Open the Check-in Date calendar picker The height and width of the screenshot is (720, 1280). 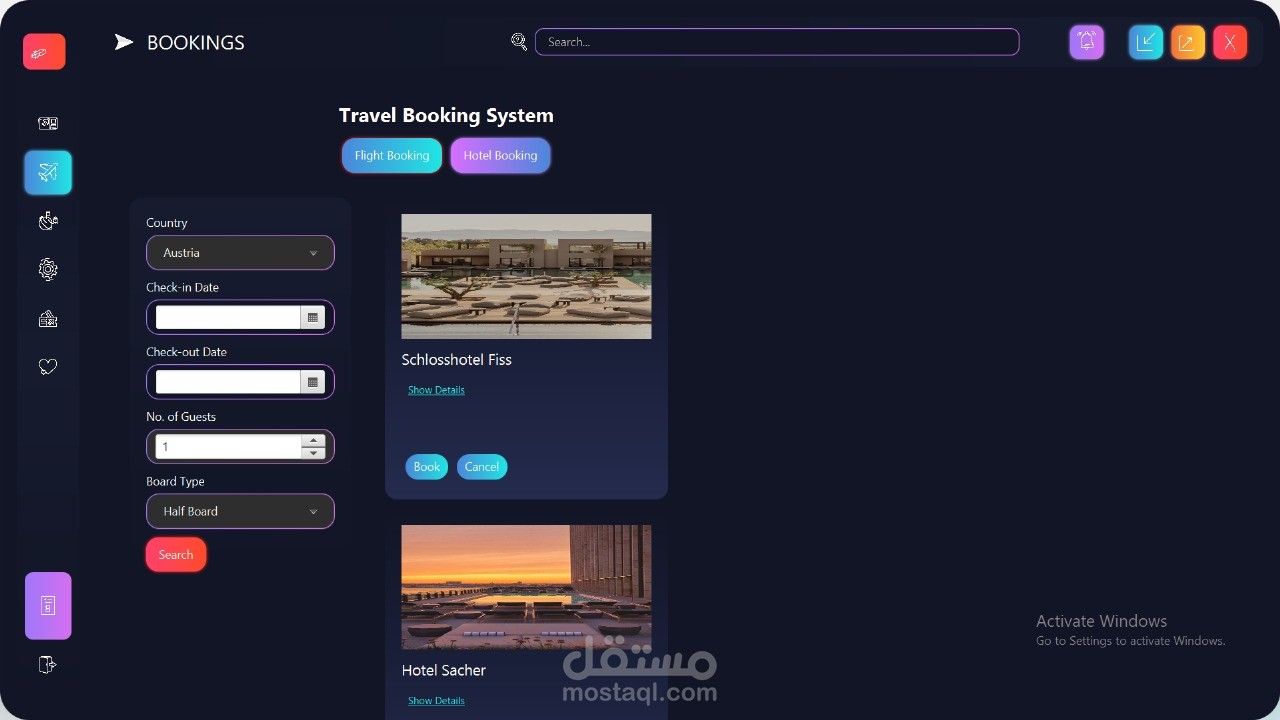[x=313, y=318]
